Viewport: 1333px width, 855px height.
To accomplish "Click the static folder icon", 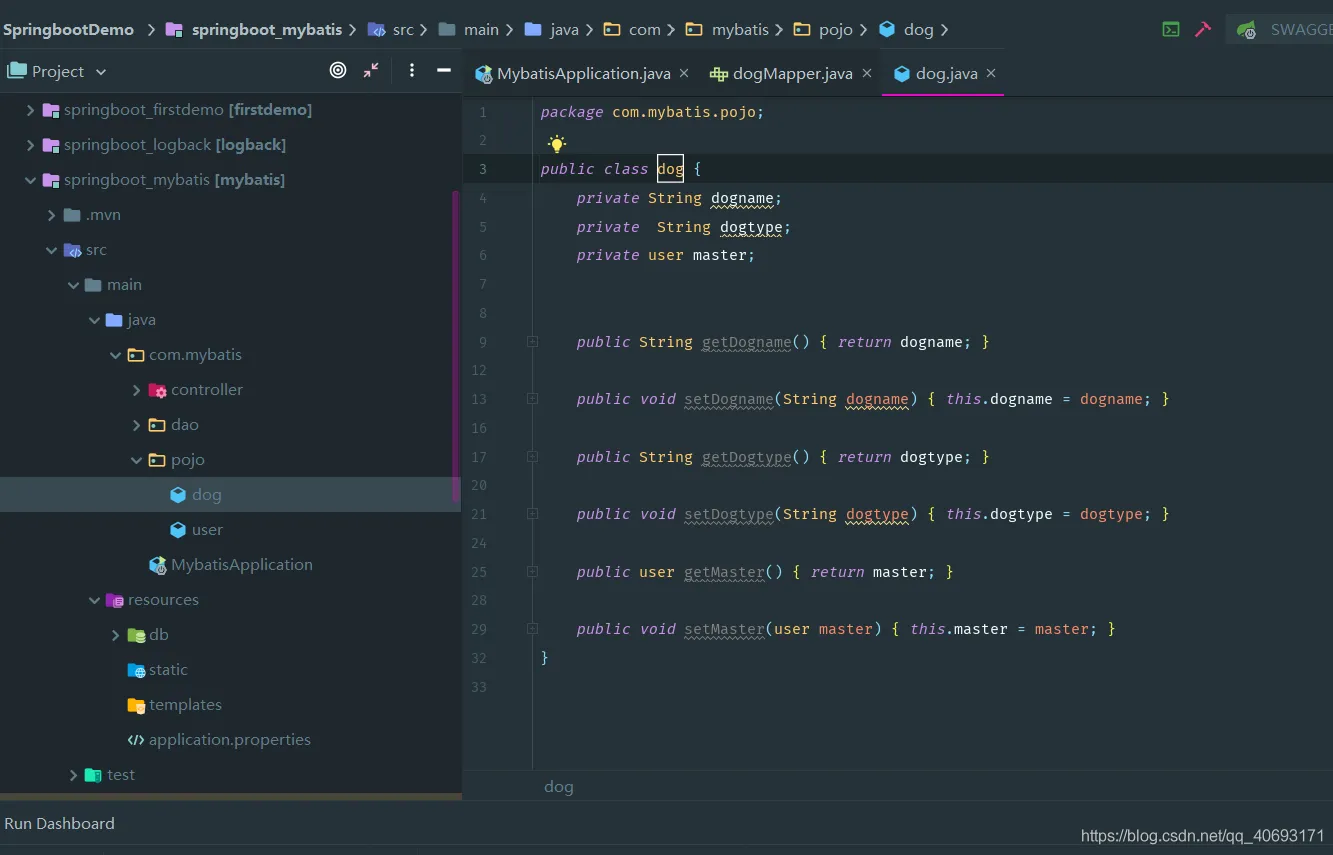I will tap(136, 670).
